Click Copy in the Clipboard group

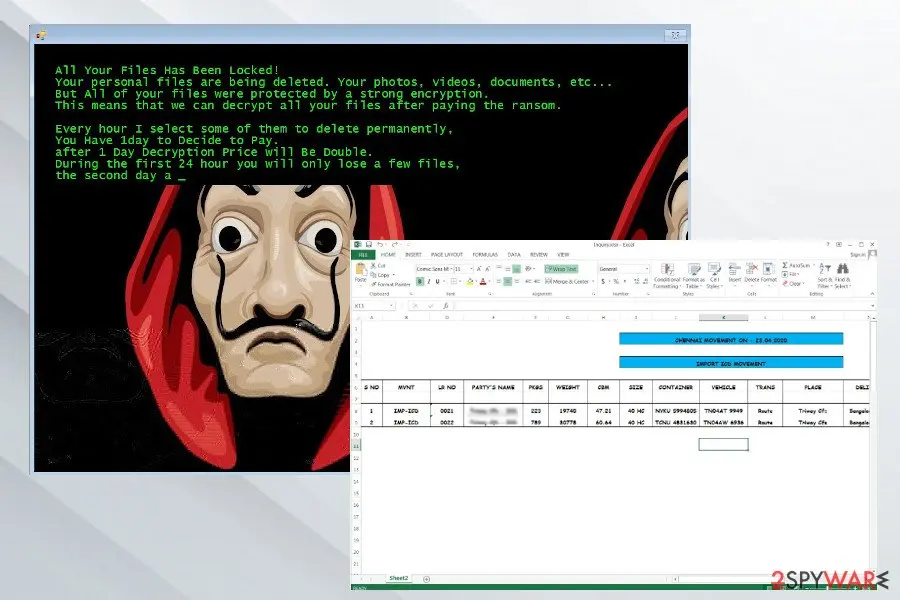[x=380, y=275]
